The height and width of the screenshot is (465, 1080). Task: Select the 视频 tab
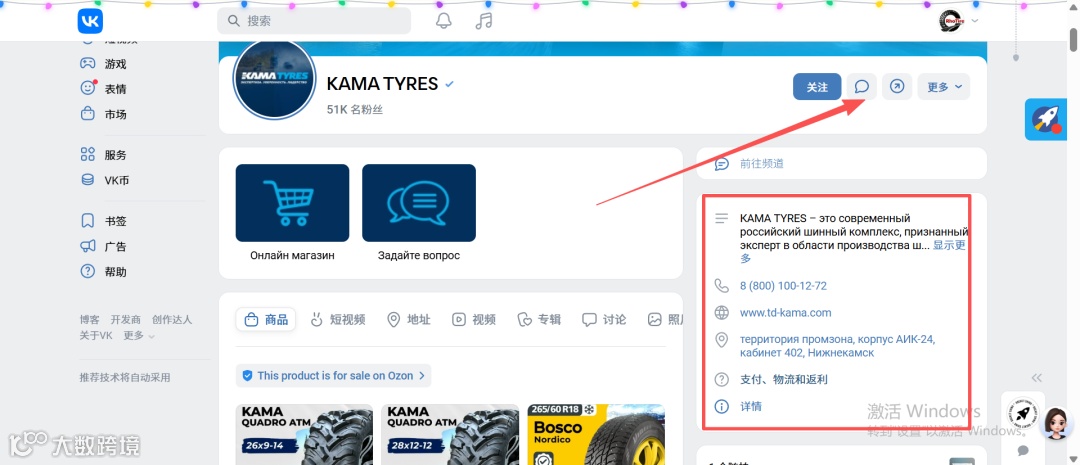coord(474,320)
